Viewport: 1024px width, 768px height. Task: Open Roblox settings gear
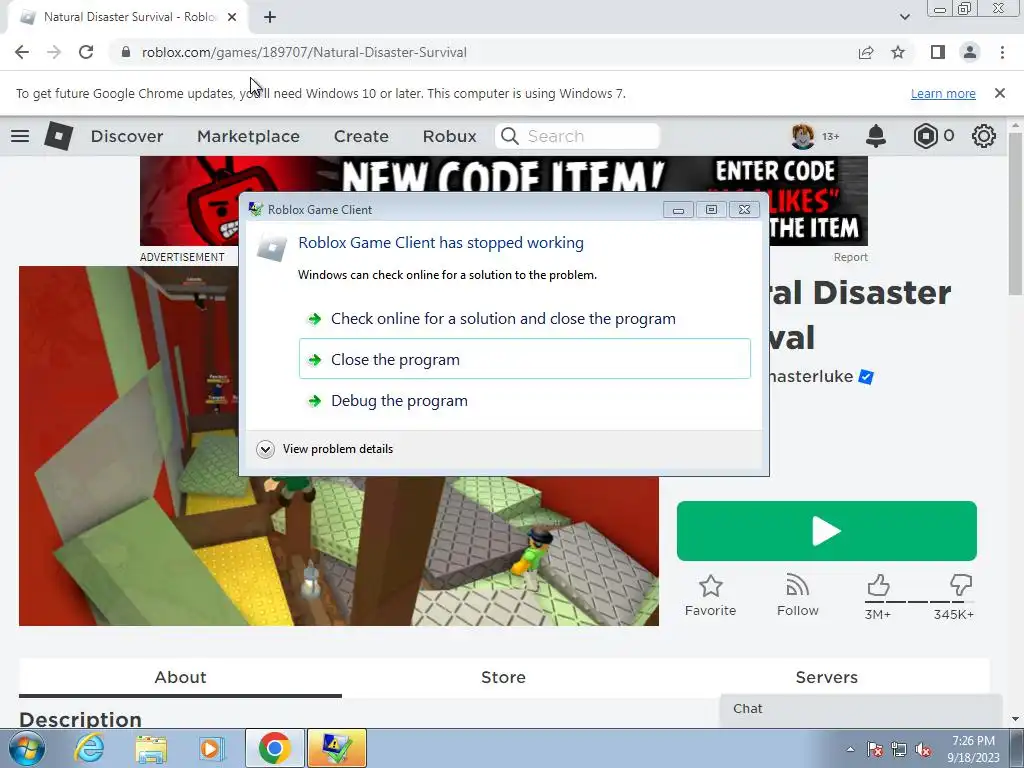point(984,136)
